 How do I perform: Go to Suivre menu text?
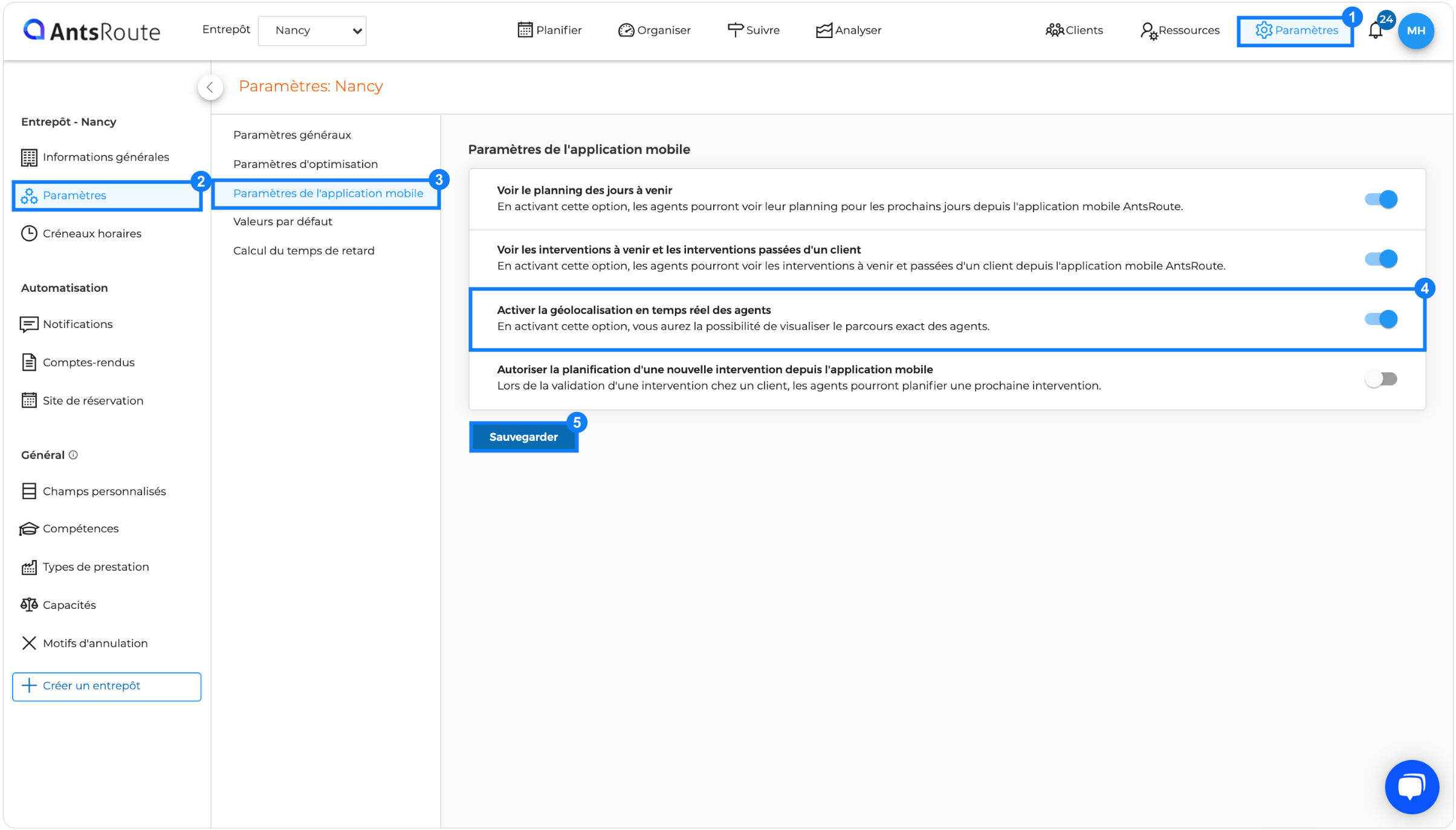(x=763, y=30)
